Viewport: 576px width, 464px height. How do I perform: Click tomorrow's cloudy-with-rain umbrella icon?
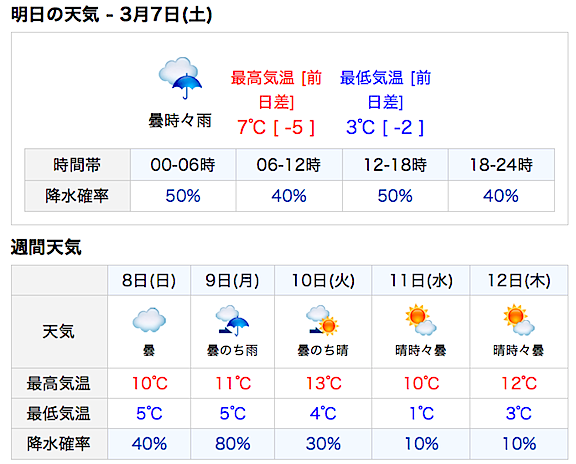click(x=180, y=78)
